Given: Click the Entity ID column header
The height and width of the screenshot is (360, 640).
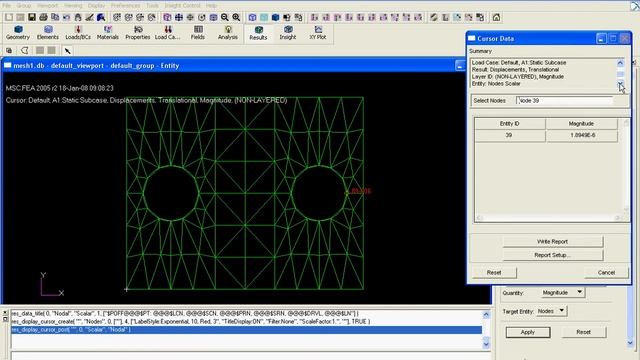Looking at the screenshot, I should point(510,124).
